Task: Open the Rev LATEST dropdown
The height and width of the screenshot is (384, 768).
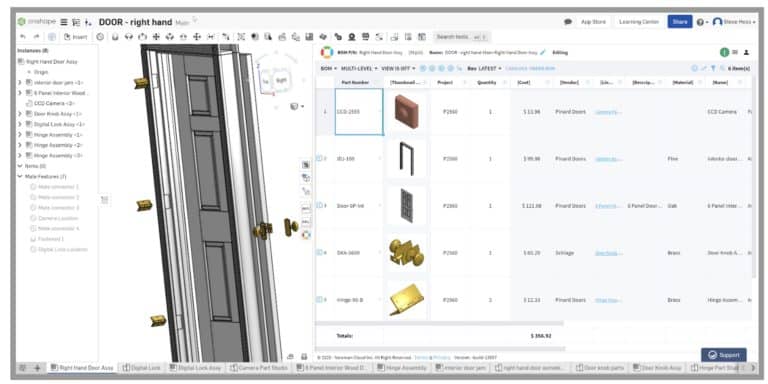Action: point(484,69)
